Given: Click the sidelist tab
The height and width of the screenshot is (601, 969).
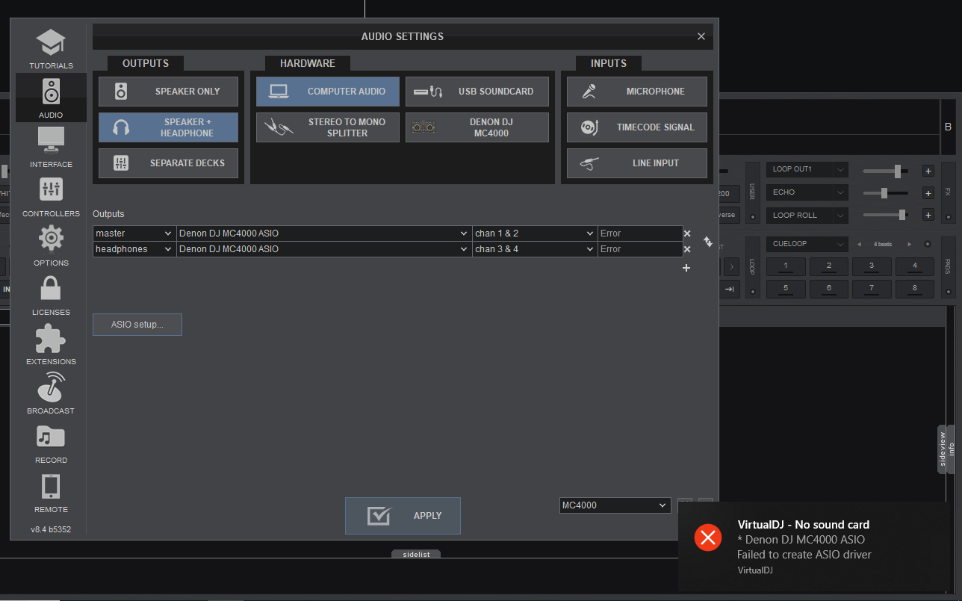Looking at the screenshot, I should 416,554.
